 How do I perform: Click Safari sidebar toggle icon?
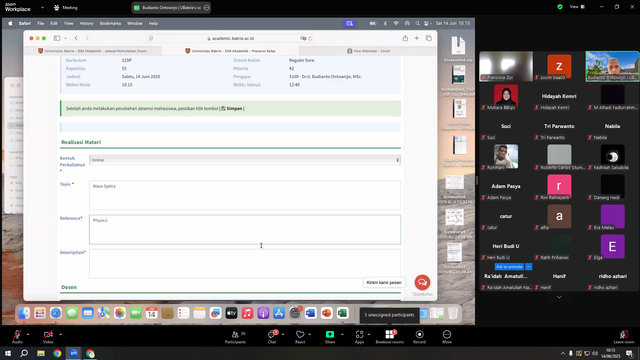(x=57, y=38)
